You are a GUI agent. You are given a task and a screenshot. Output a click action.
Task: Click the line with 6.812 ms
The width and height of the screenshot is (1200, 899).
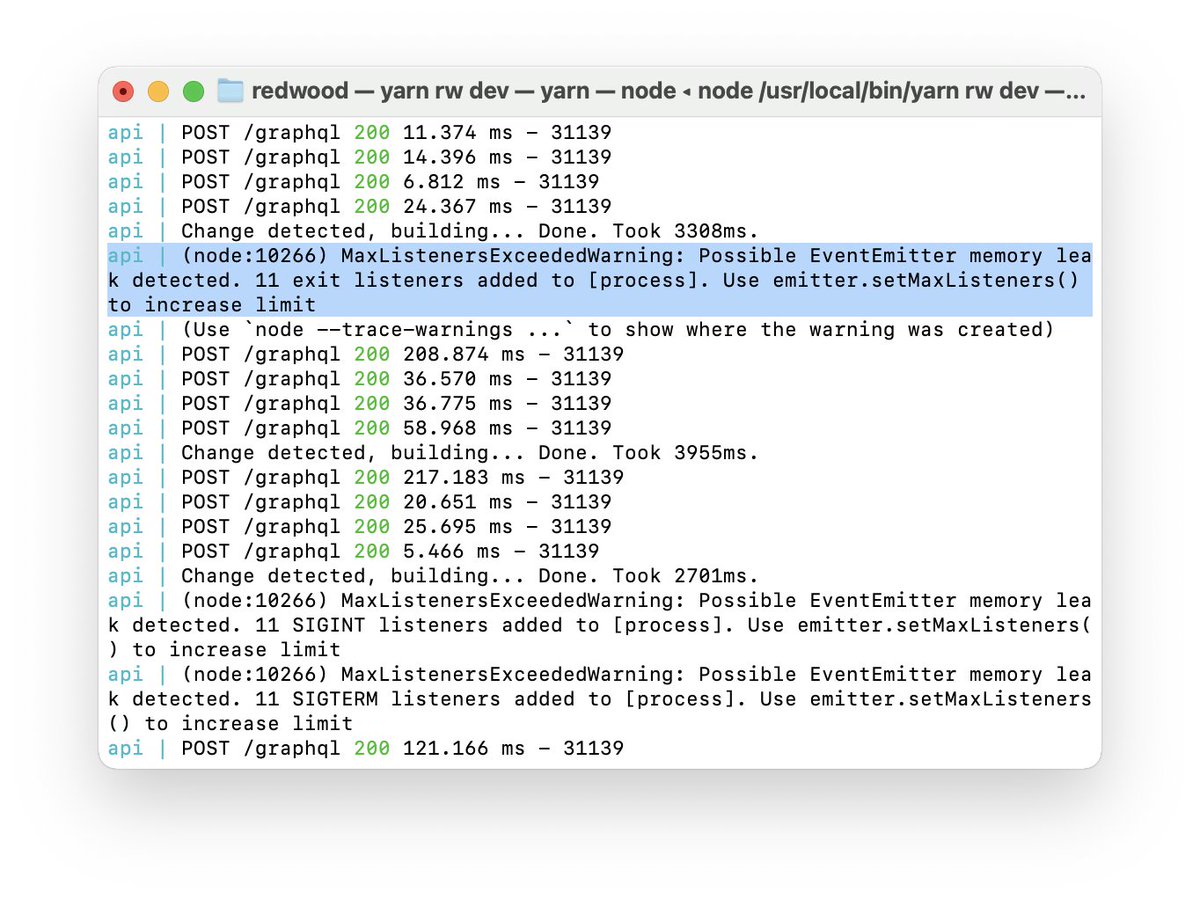click(354, 182)
